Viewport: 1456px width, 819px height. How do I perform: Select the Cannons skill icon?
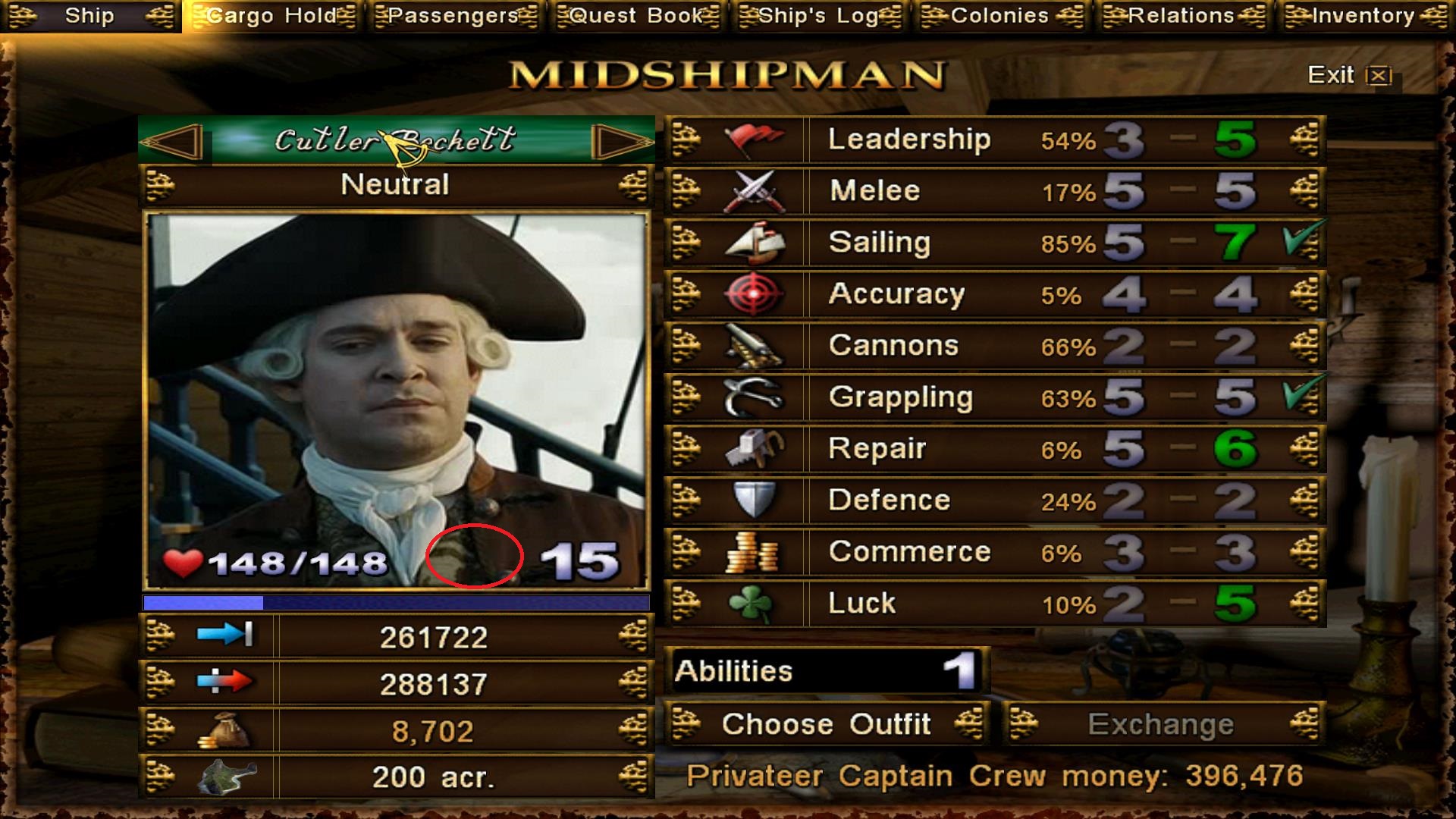pos(753,346)
